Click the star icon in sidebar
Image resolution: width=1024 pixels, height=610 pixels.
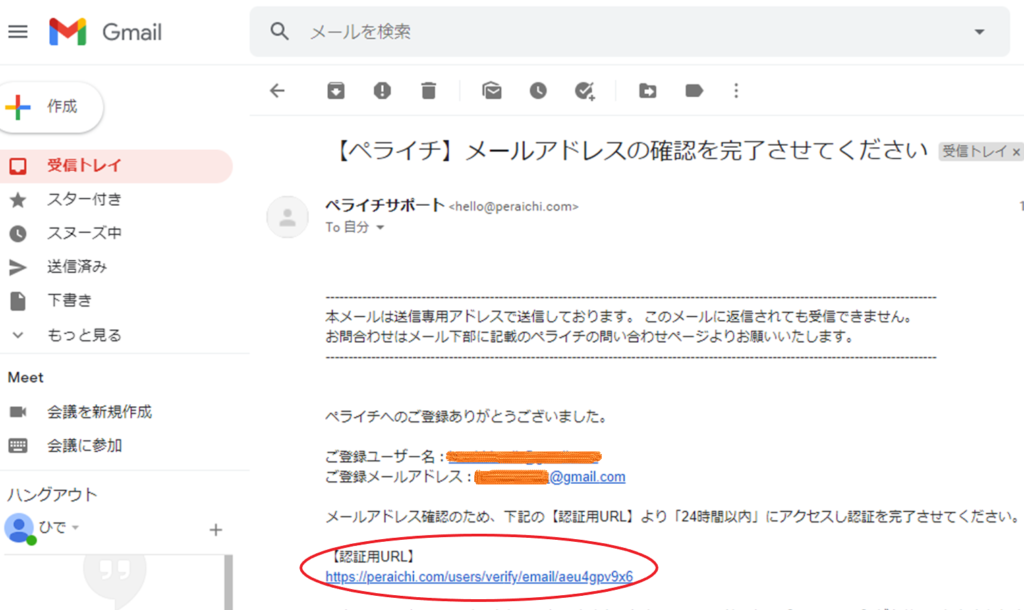pyautogui.click(x=18, y=200)
